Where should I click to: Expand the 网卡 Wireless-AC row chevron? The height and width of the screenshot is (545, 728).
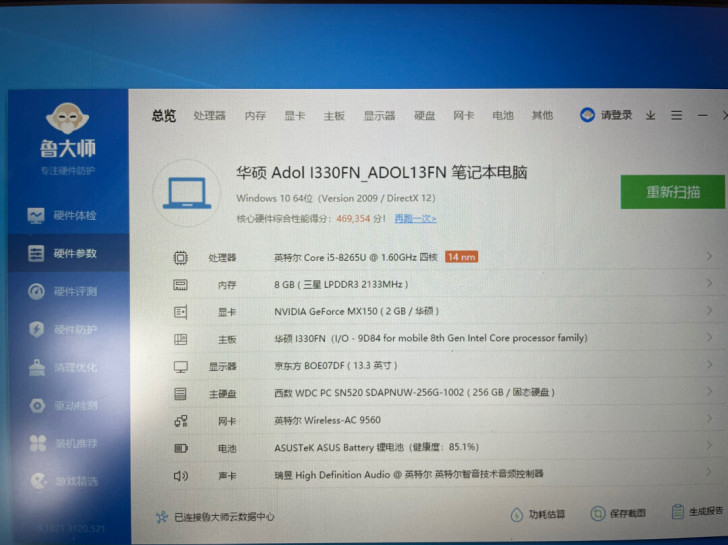[709, 418]
